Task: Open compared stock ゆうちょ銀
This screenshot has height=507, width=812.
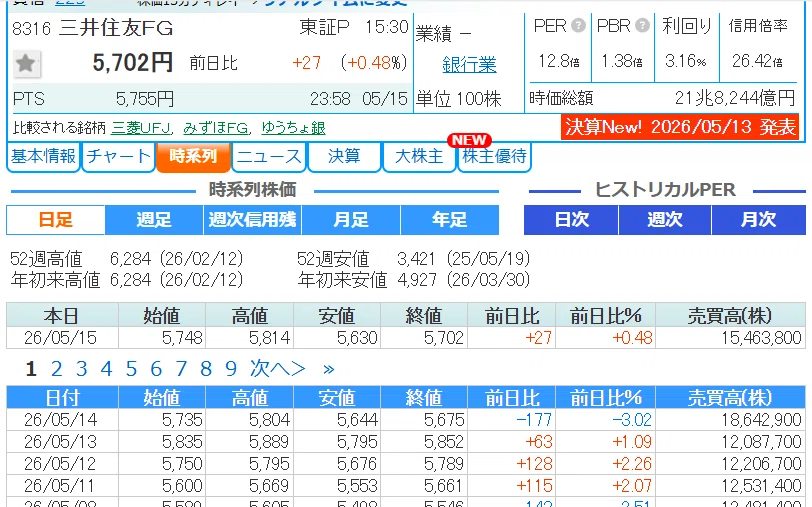Action: 293,127
